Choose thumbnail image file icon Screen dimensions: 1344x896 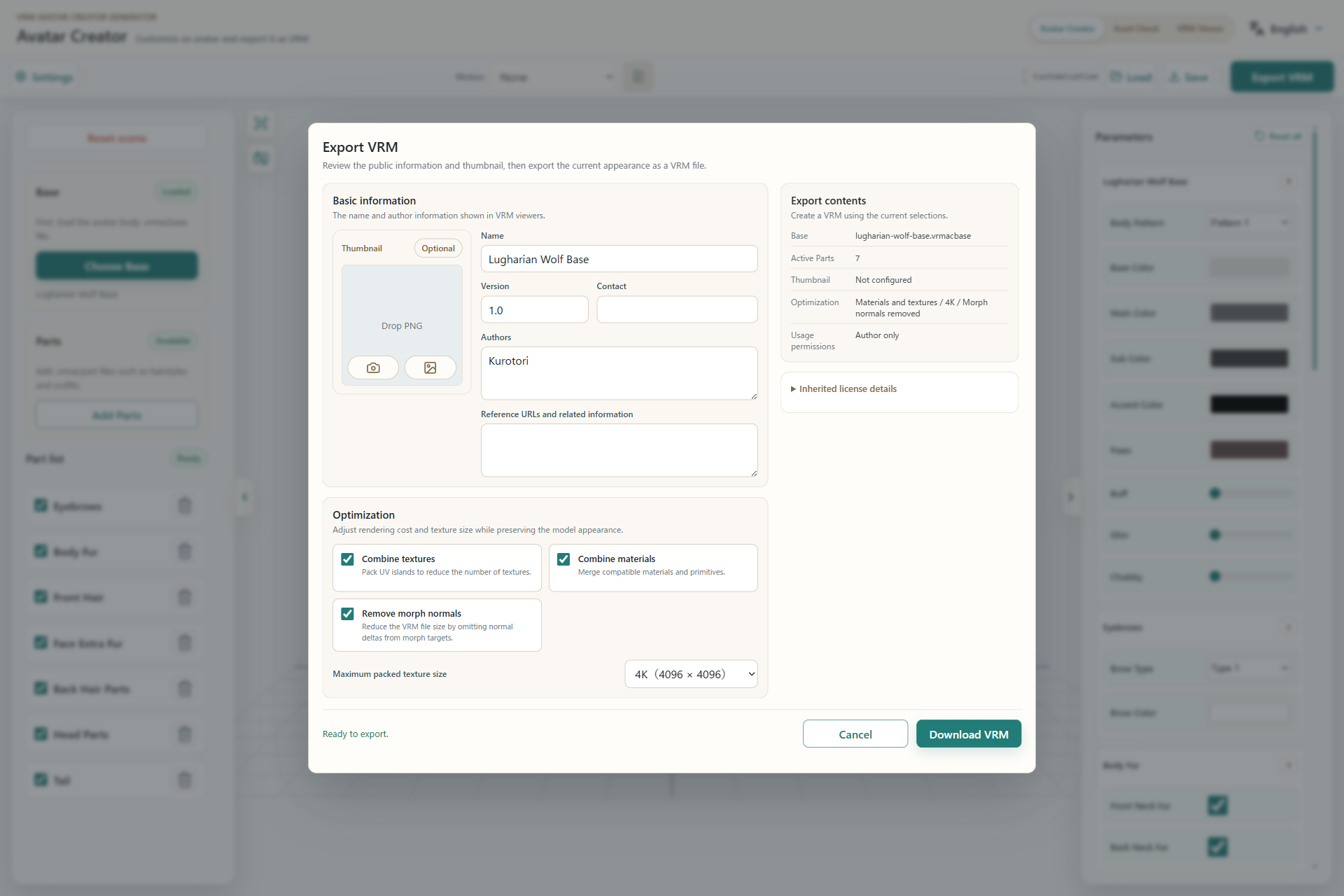point(430,367)
